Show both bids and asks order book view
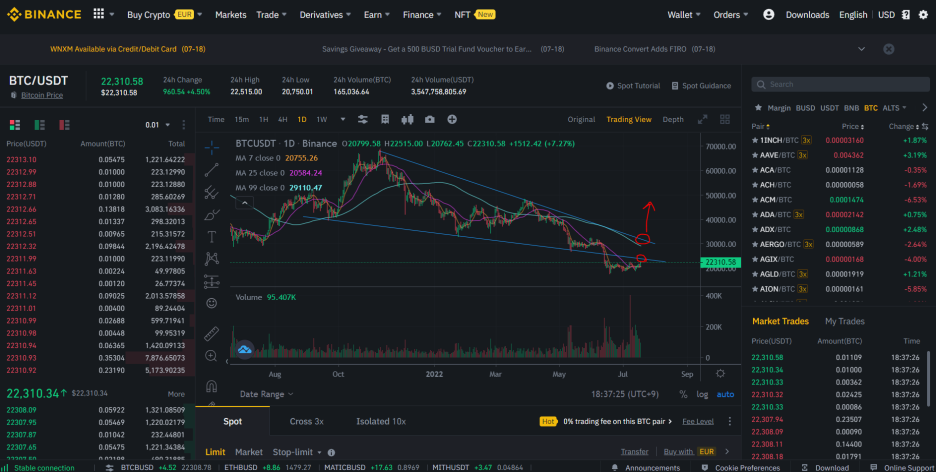The height and width of the screenshot is (472, 936). click(x=14, y=125)
